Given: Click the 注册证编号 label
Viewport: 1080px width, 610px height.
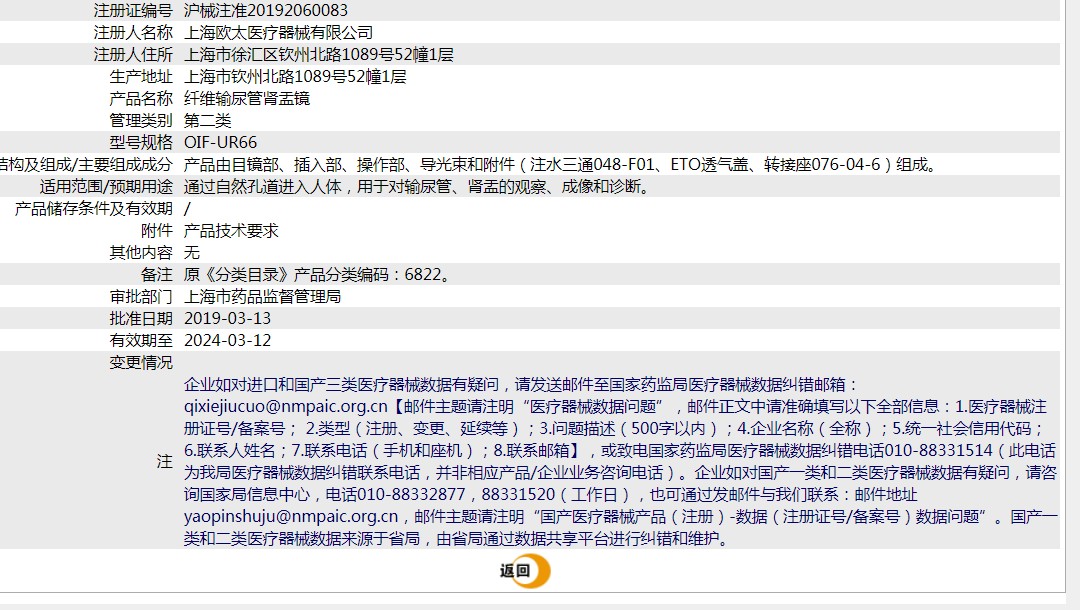Looking at the screenshot, I should click(x=133, y=10).
